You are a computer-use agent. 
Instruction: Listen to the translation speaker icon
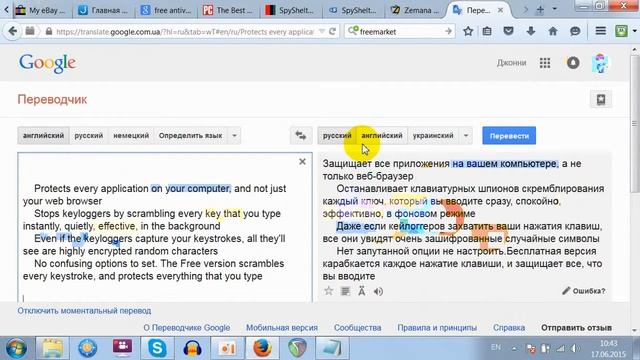tap(378, 291)
